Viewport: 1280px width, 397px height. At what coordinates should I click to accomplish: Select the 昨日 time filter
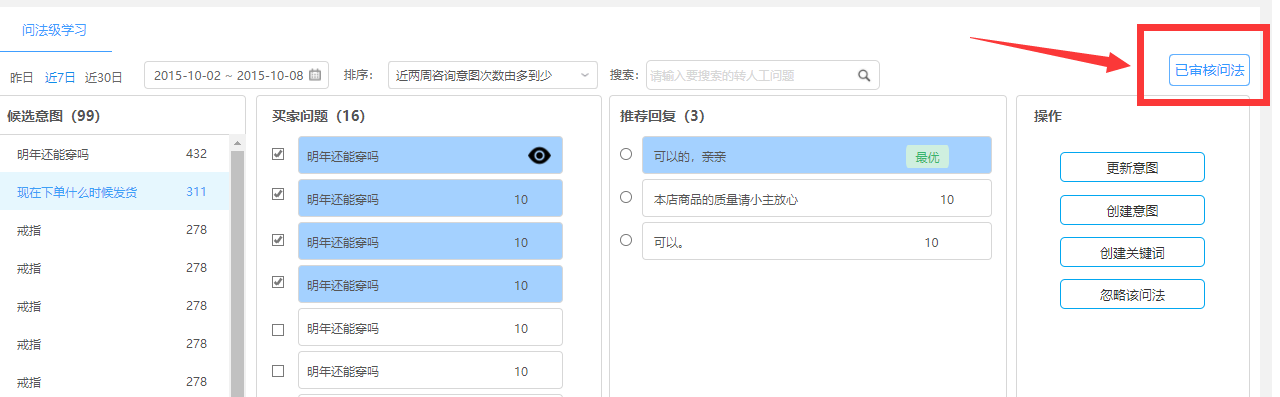click(x=21, y=77)
